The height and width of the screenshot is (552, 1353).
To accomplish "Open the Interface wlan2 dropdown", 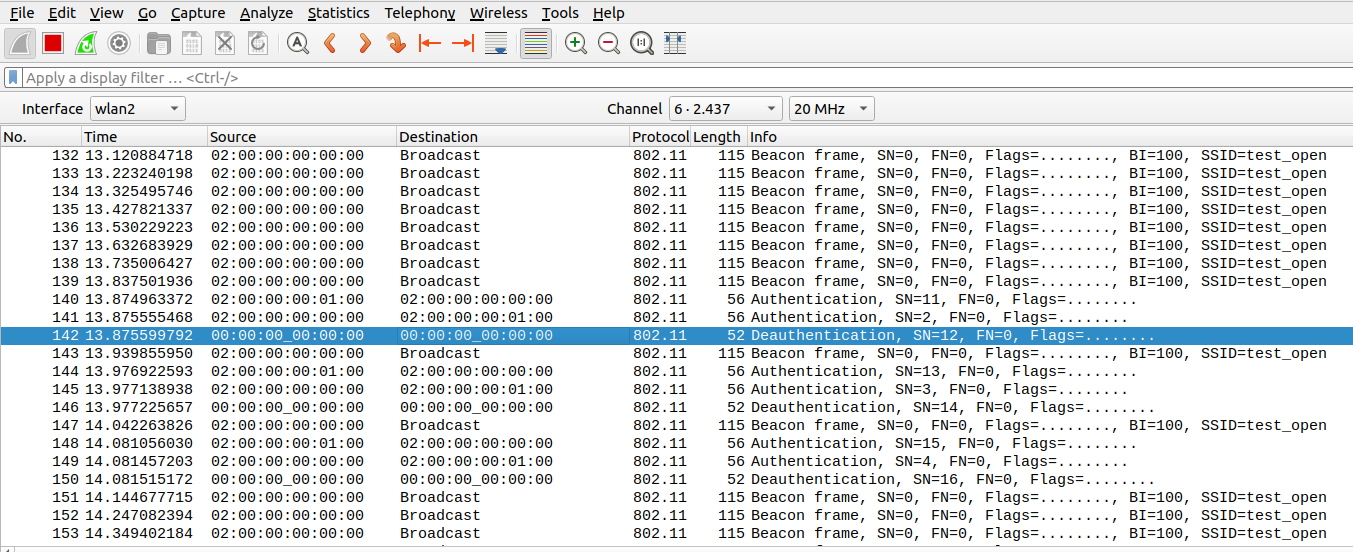I will [137, 109].
